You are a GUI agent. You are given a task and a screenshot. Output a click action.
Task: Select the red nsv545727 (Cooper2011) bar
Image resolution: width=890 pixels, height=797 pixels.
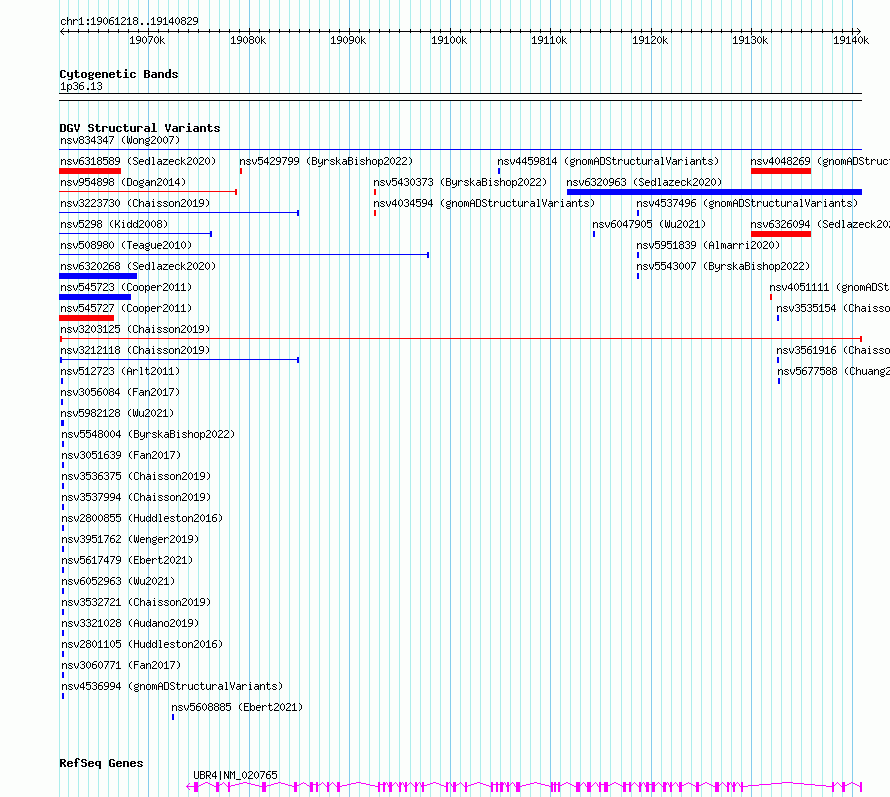tap(87, 318)
